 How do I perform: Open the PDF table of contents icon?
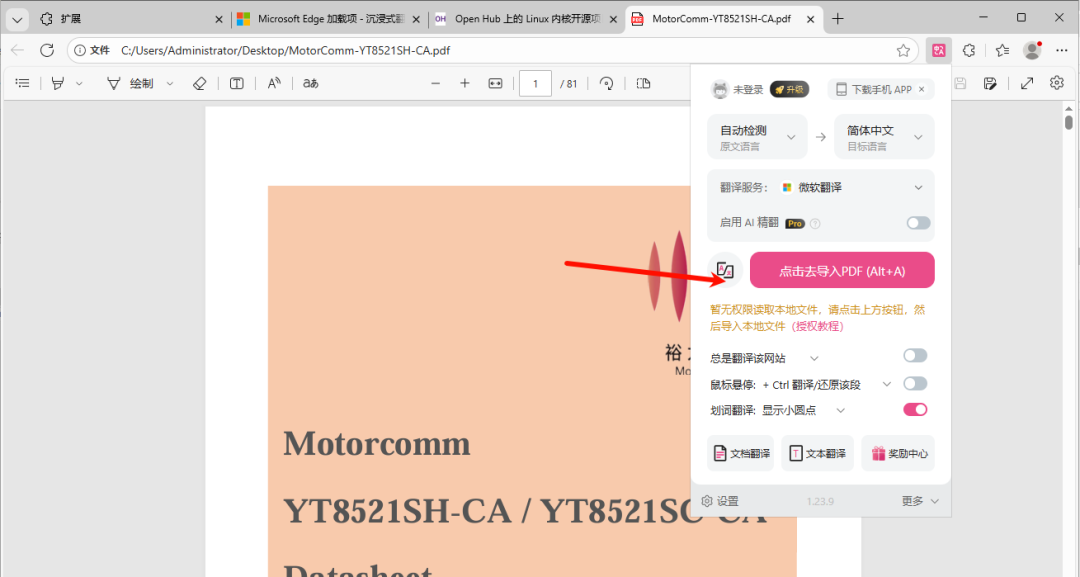pos(23,83)
